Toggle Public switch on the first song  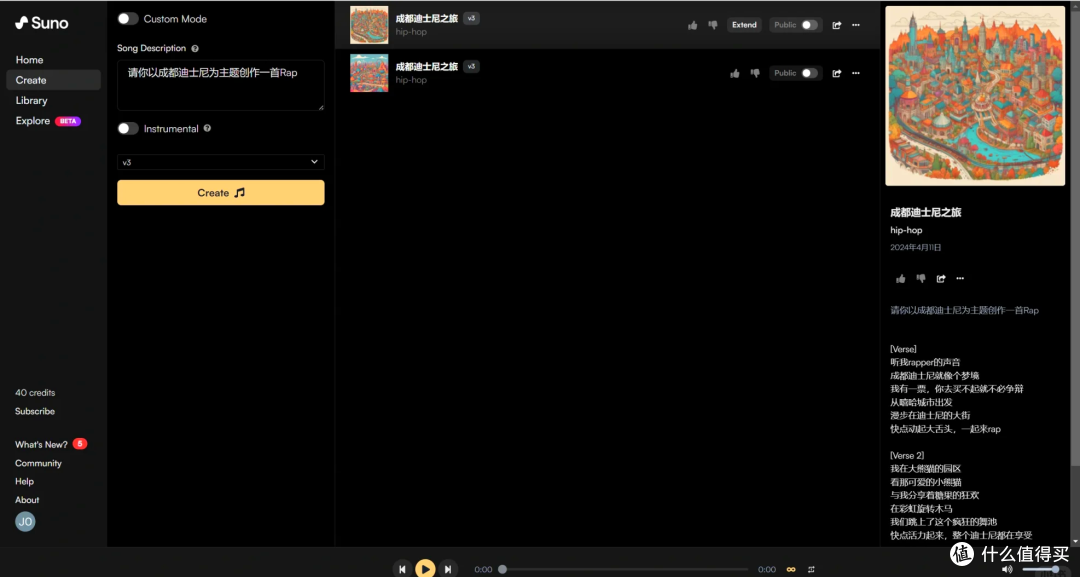pos(809,25)
